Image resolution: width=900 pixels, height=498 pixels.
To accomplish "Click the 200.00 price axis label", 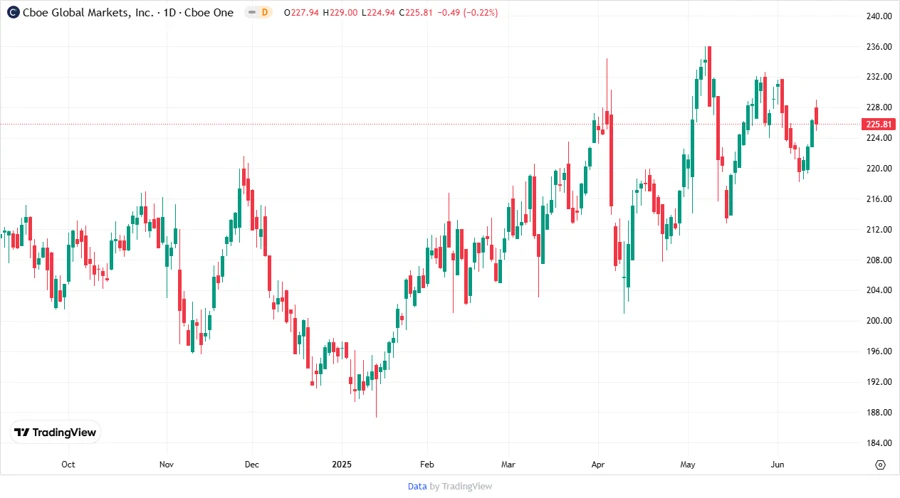I will coord(879,321).
